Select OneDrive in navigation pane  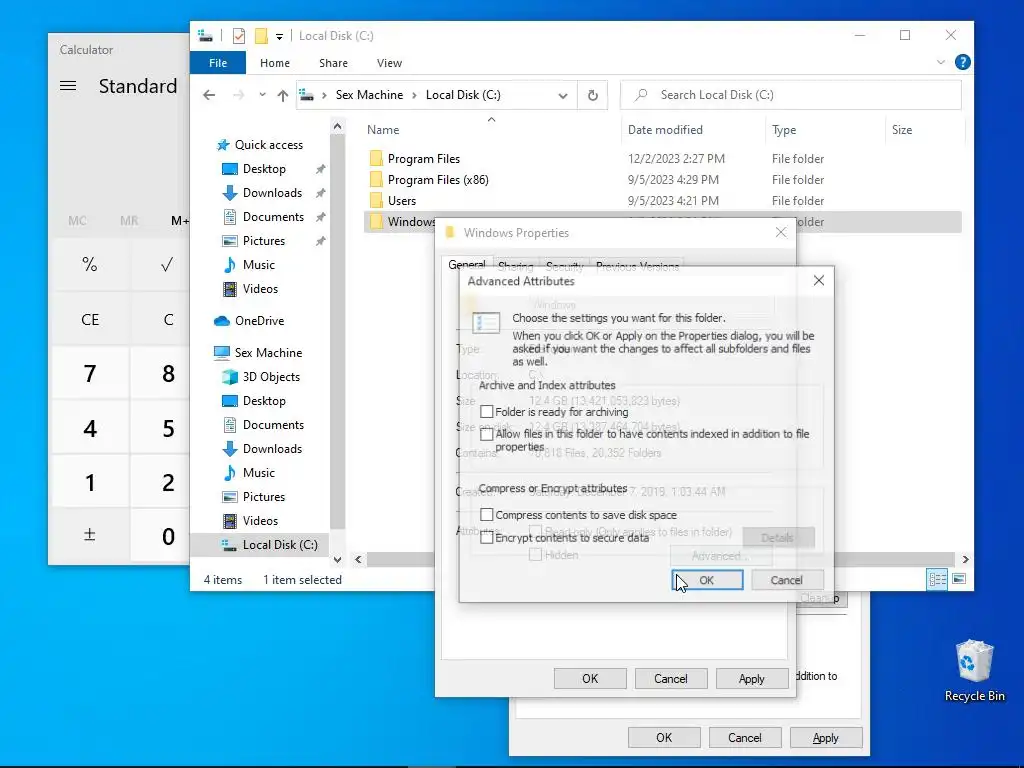tap(259, 321)
